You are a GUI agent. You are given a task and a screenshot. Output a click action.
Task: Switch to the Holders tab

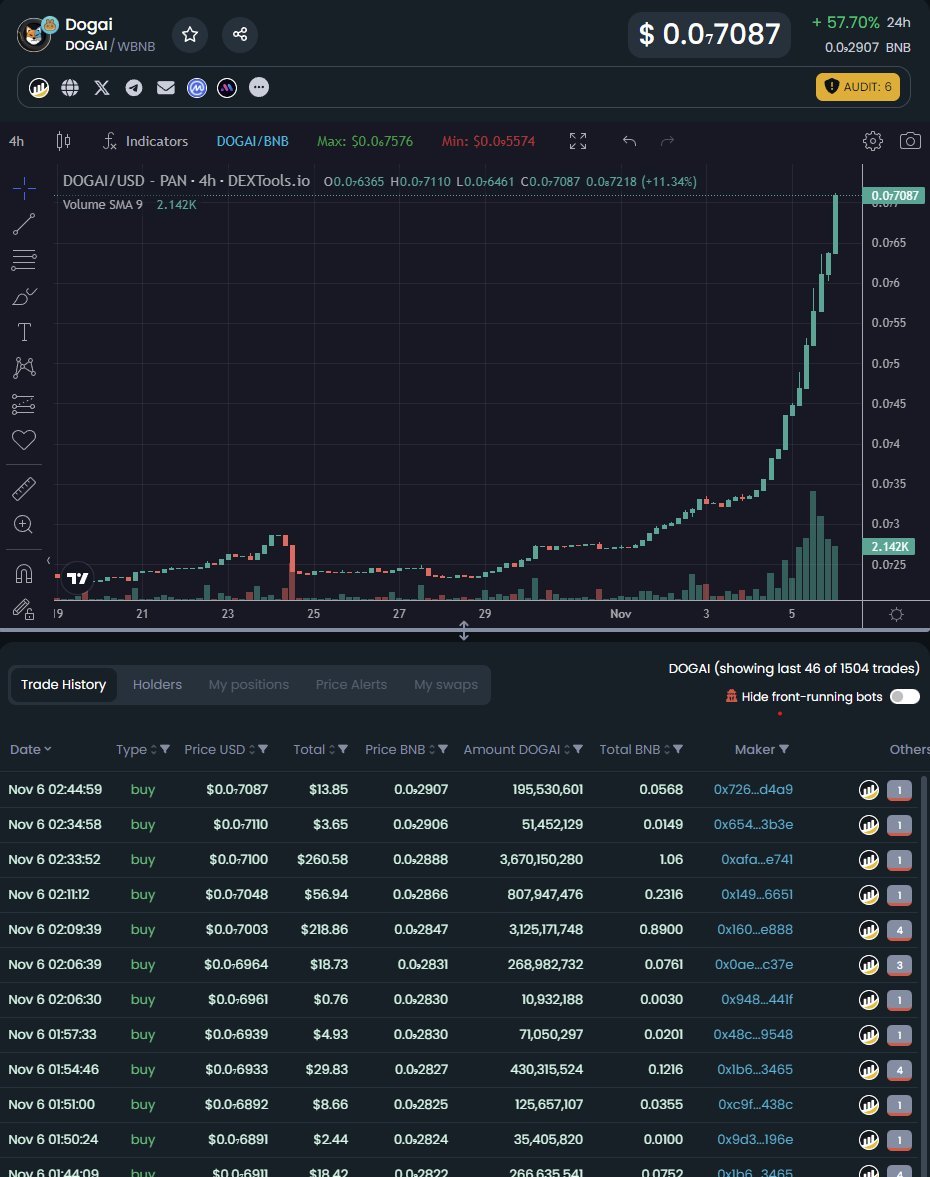[x=157, y=684]
